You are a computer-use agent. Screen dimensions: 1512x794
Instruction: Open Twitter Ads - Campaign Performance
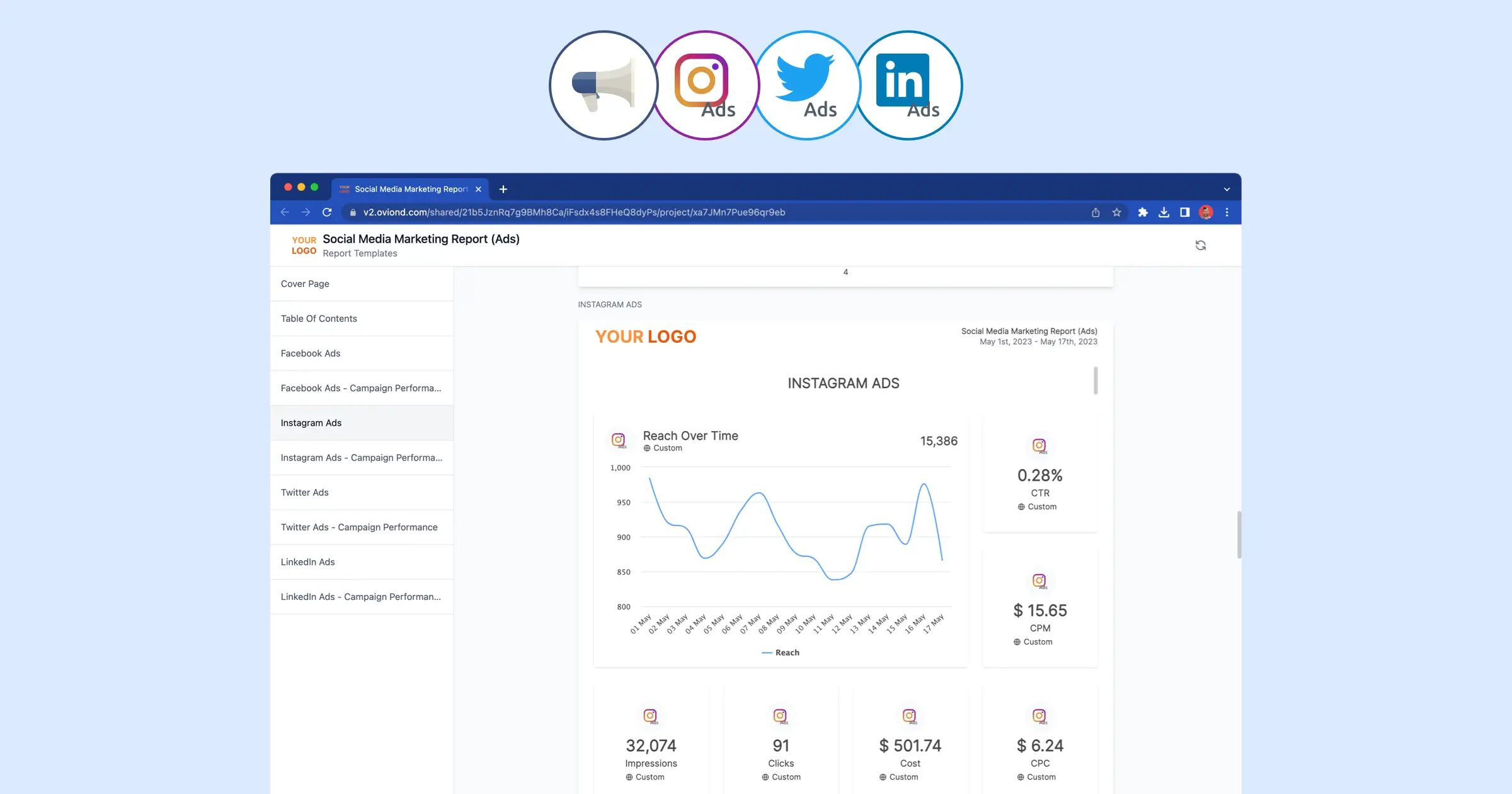pyautogui.click(x=362, y=526)
